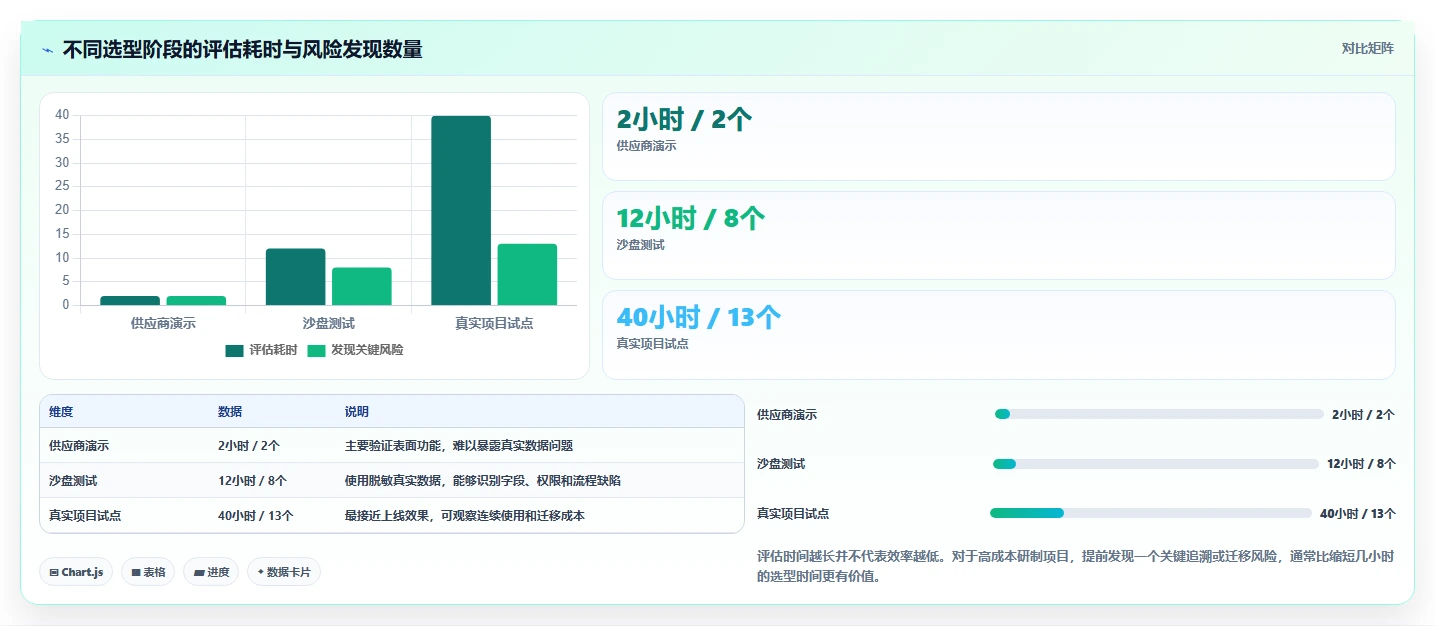This screenshot has width=1435, height=626.
Task: Click the 沙盘测试 progress bar
Action: point(1156,464)
